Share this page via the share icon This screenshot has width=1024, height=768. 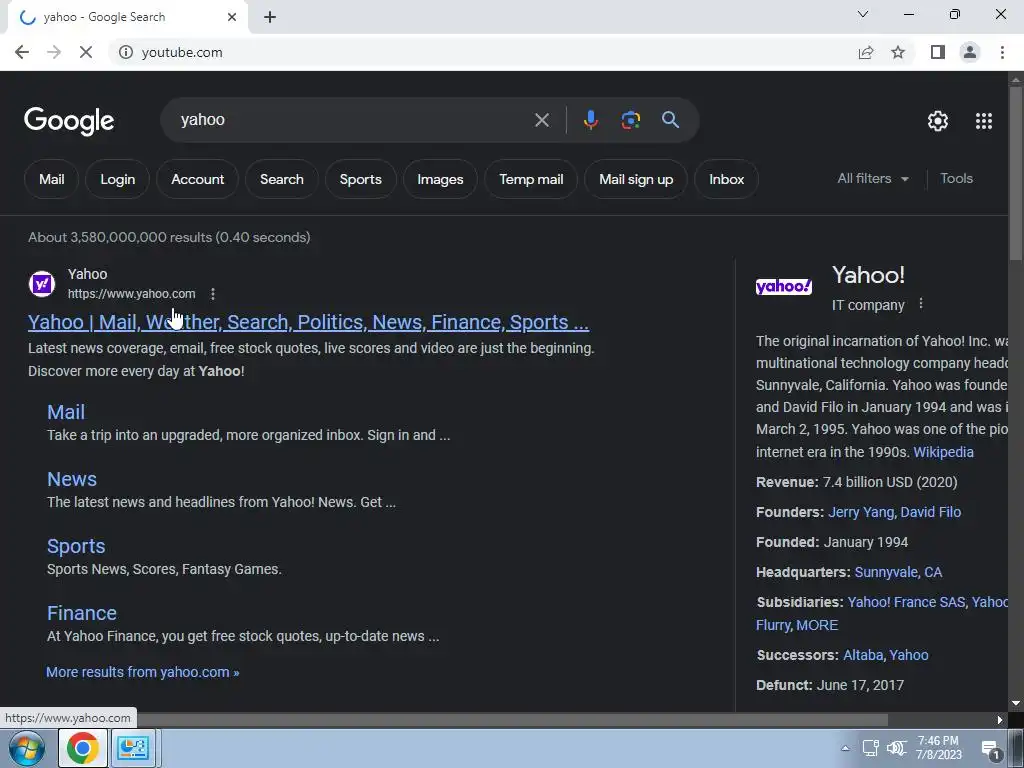(866, 52)
